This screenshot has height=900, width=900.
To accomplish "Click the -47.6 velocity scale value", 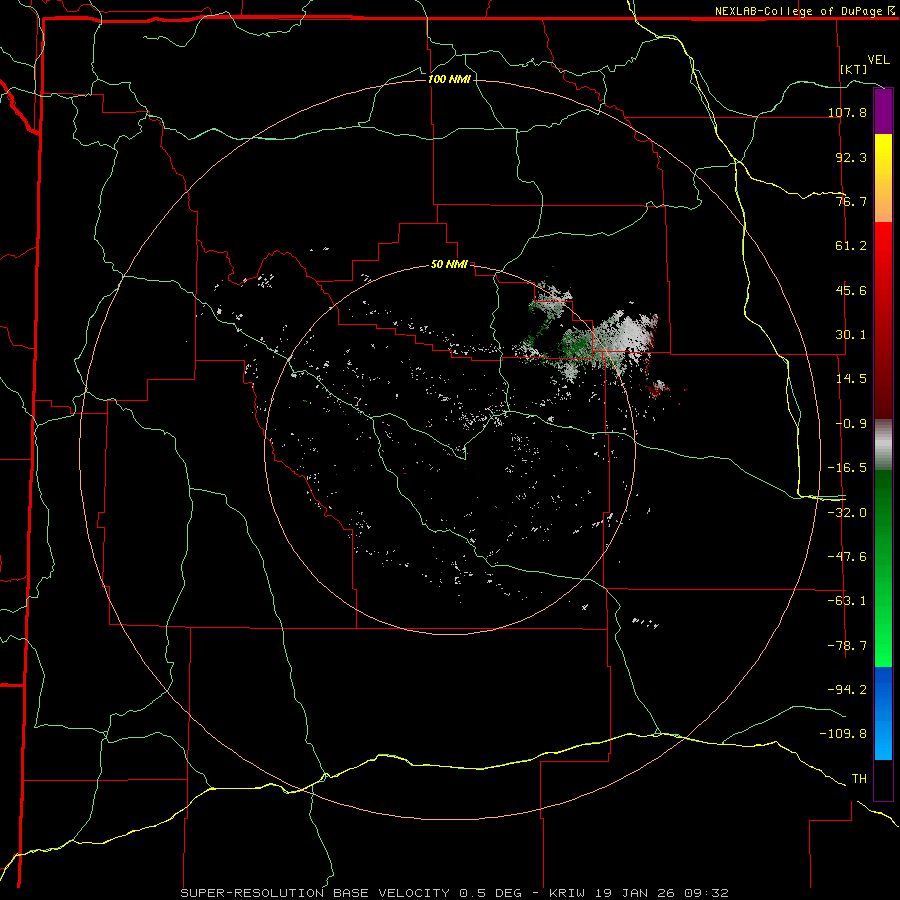I will pyautogui.click(x=847, y=556).
